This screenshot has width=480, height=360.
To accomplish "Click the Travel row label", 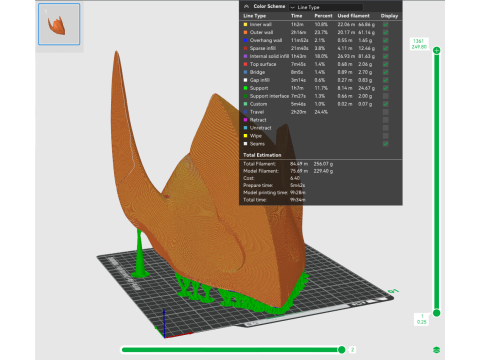I will pyautogui.click(x=257, y=112).
